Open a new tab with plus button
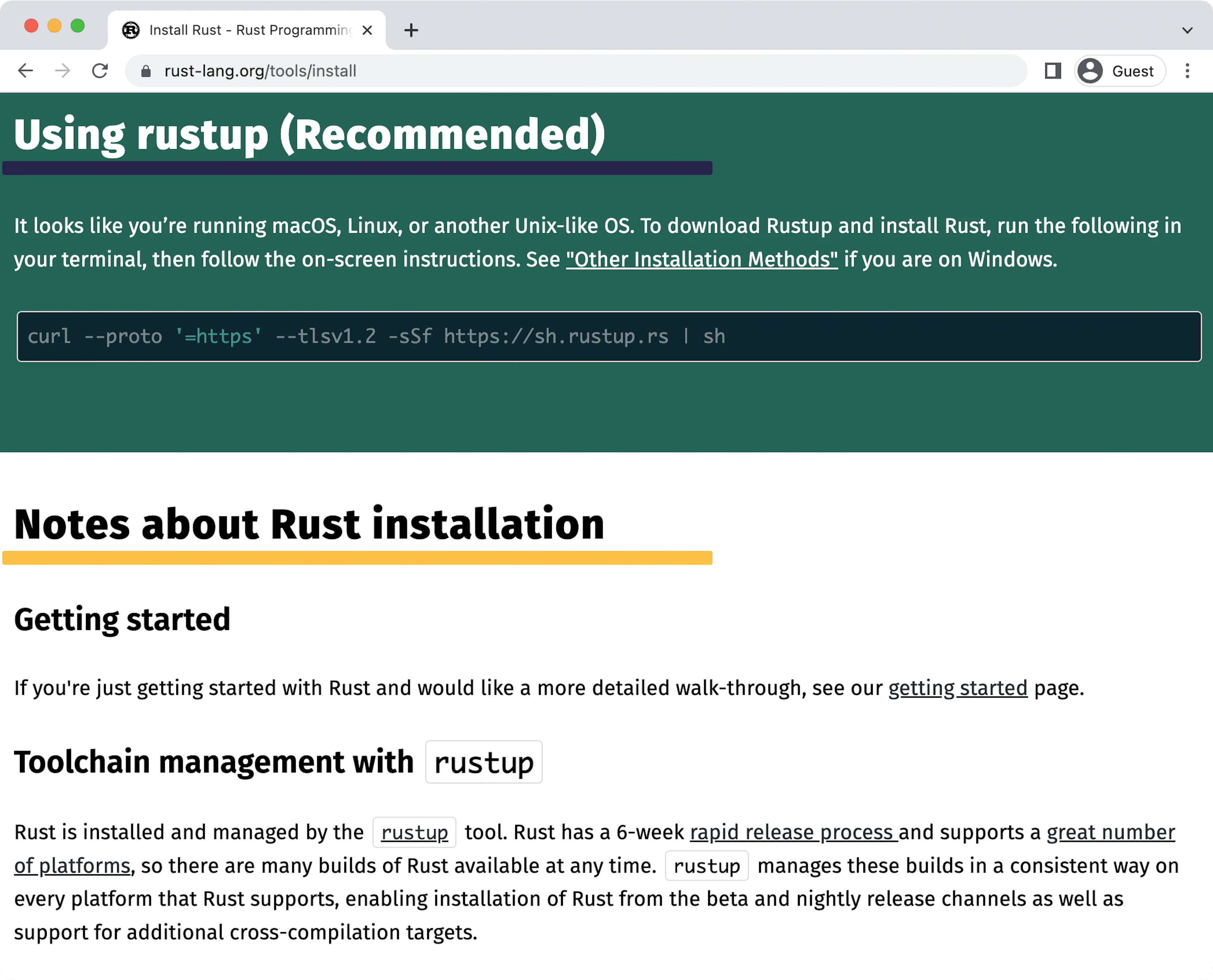The image size is (1213, 980). [x=411, y=30]
